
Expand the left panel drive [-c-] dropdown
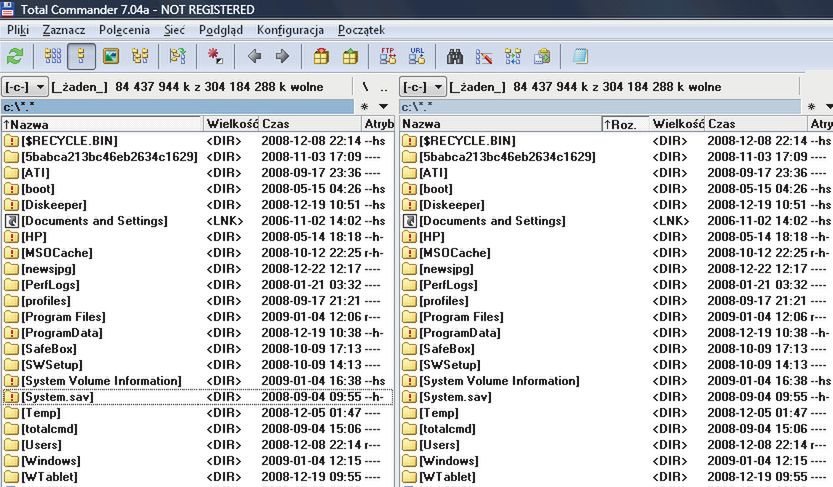coord(25,87)
